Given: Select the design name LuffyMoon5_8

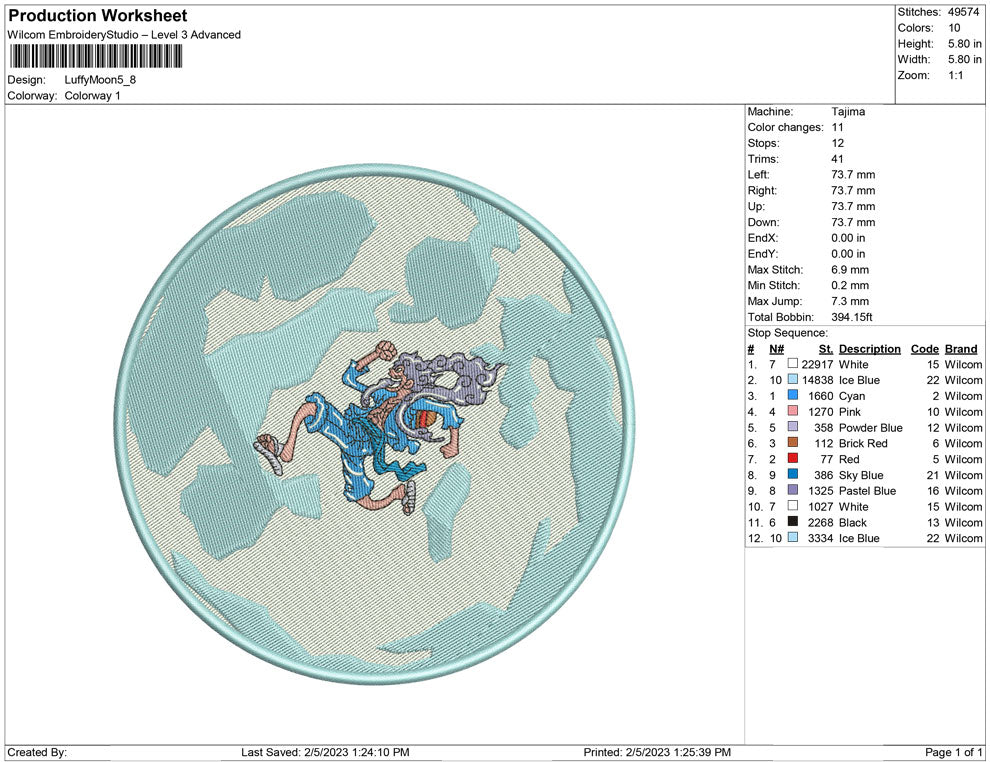Looking at the screenshot, I should point(100,80).
